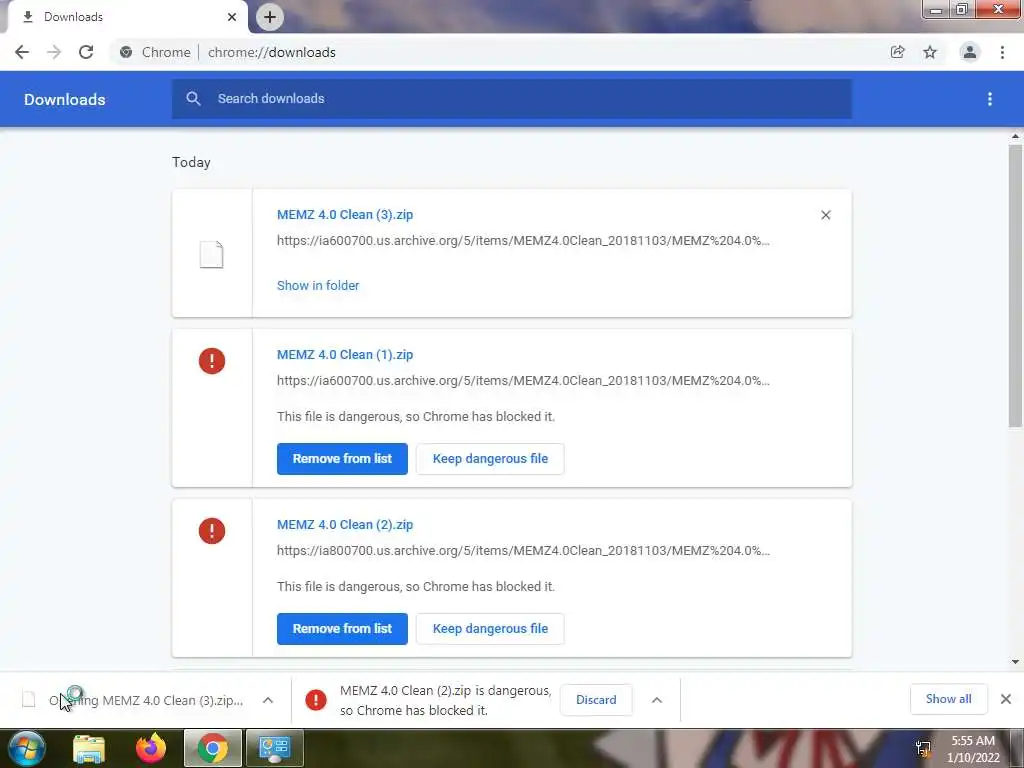
Task: Bookmark this page with the star icon
Action: [930, 52]
